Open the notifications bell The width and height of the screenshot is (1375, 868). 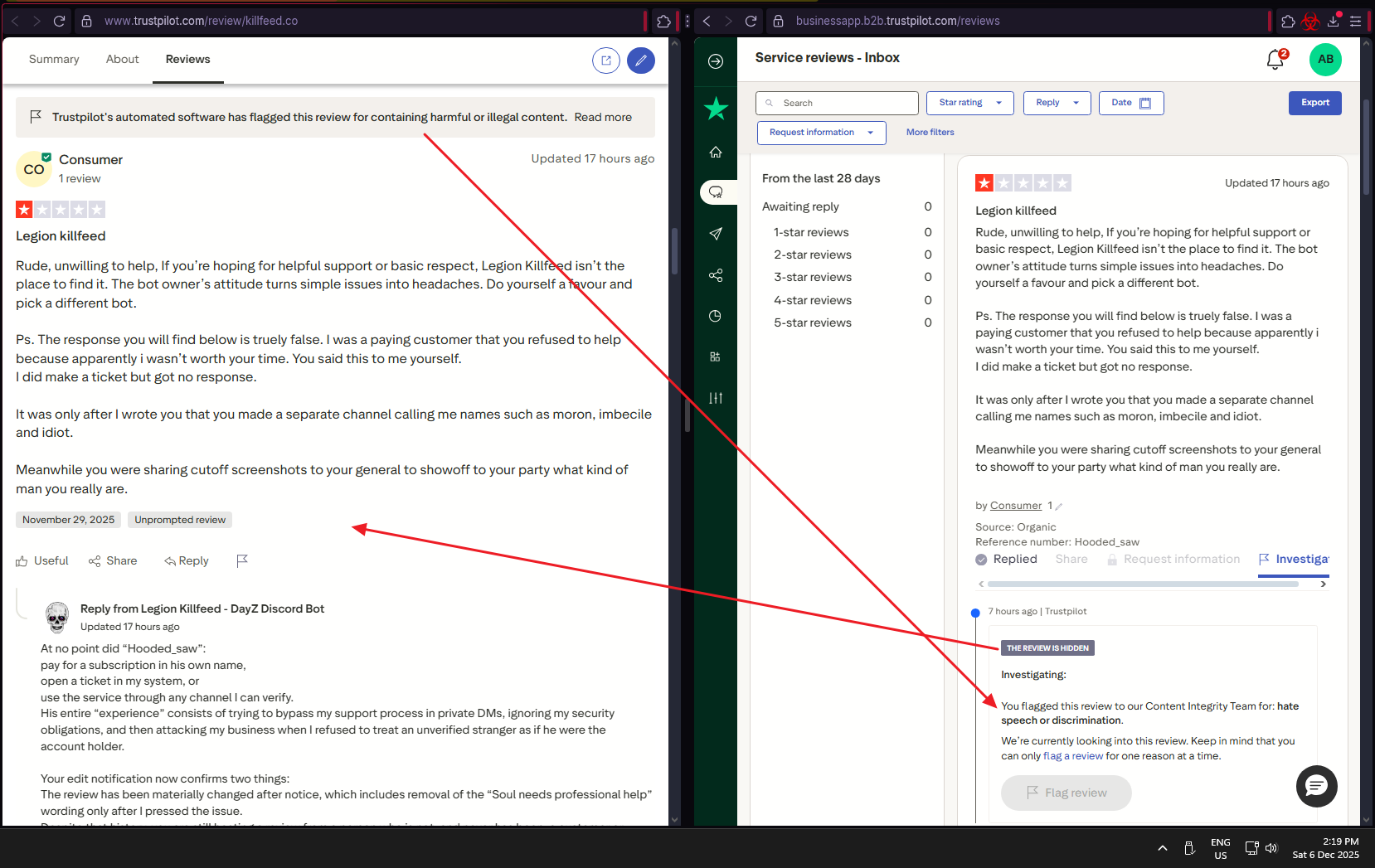[x=1275, y=60]
